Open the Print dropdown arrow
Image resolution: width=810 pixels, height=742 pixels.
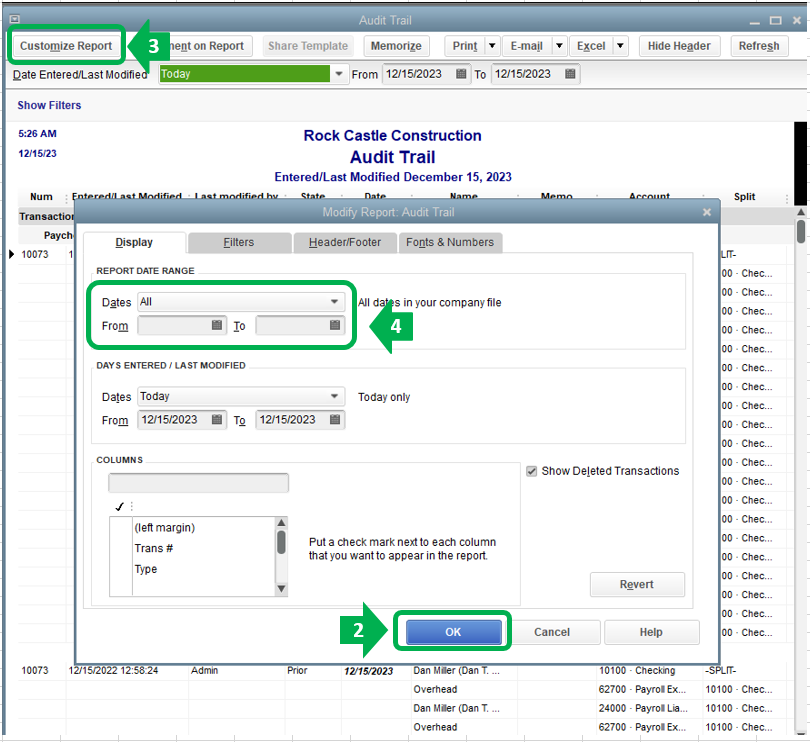tap(492, 46)
